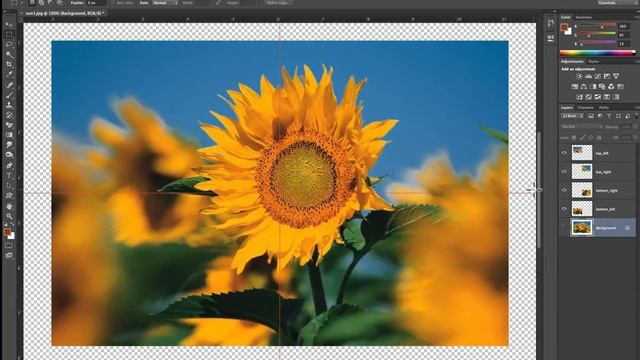The width and height of the screenshot is (640, 360).
Task: Hide the bottom_left layer
Action: tap(564, 209)
